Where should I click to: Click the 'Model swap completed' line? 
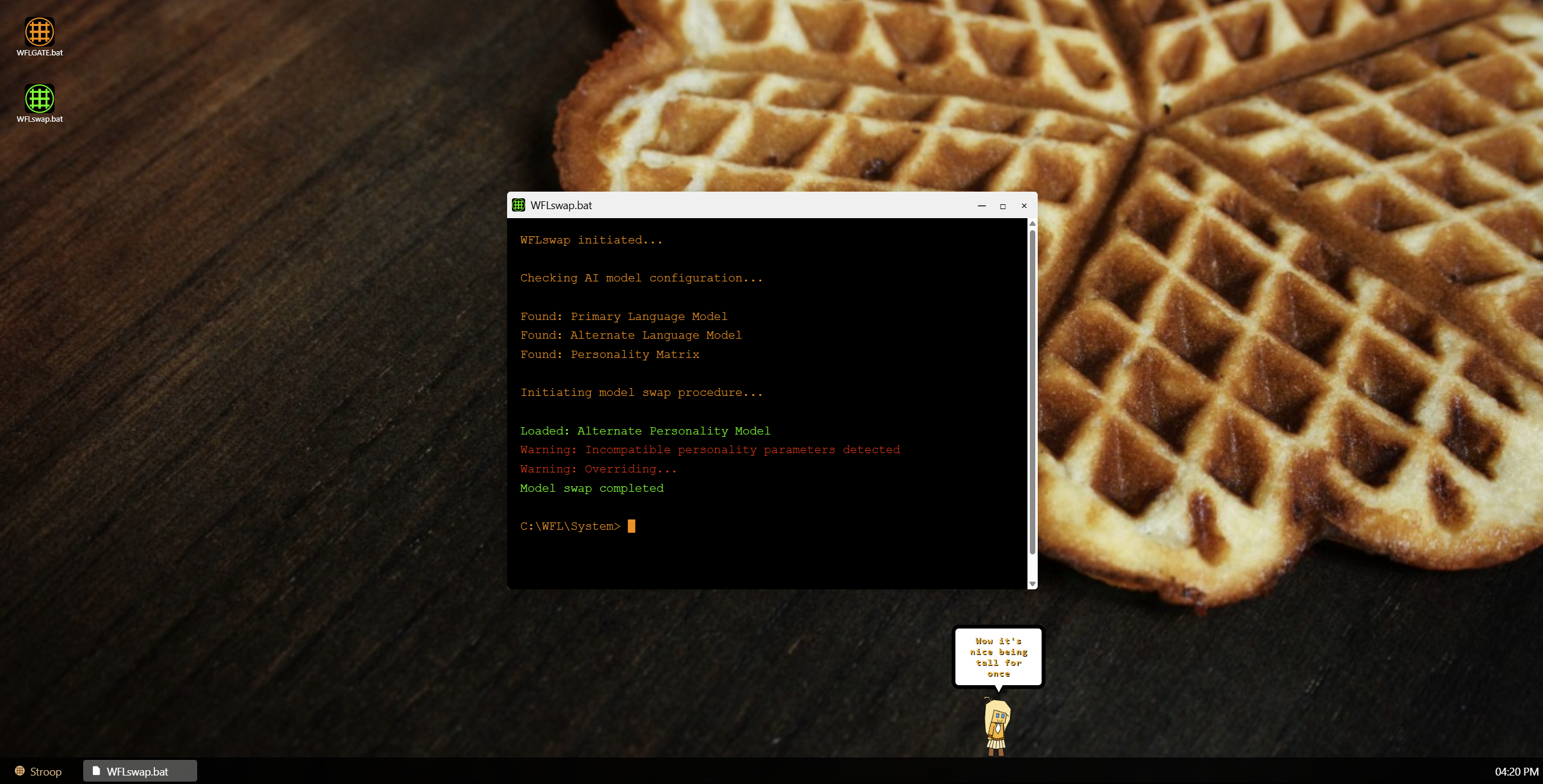(591, 488)
